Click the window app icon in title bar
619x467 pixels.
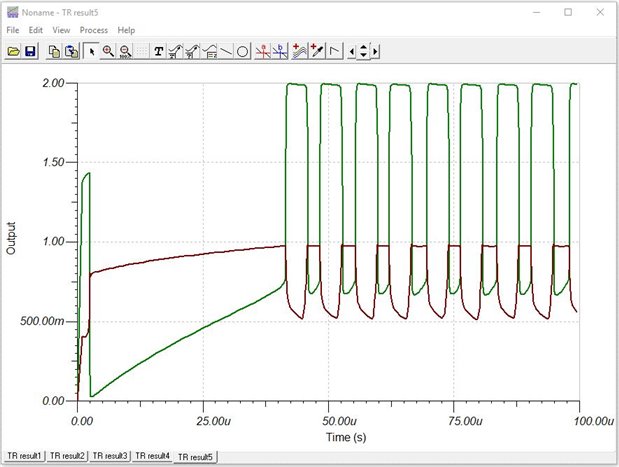[x=13, y=12]
